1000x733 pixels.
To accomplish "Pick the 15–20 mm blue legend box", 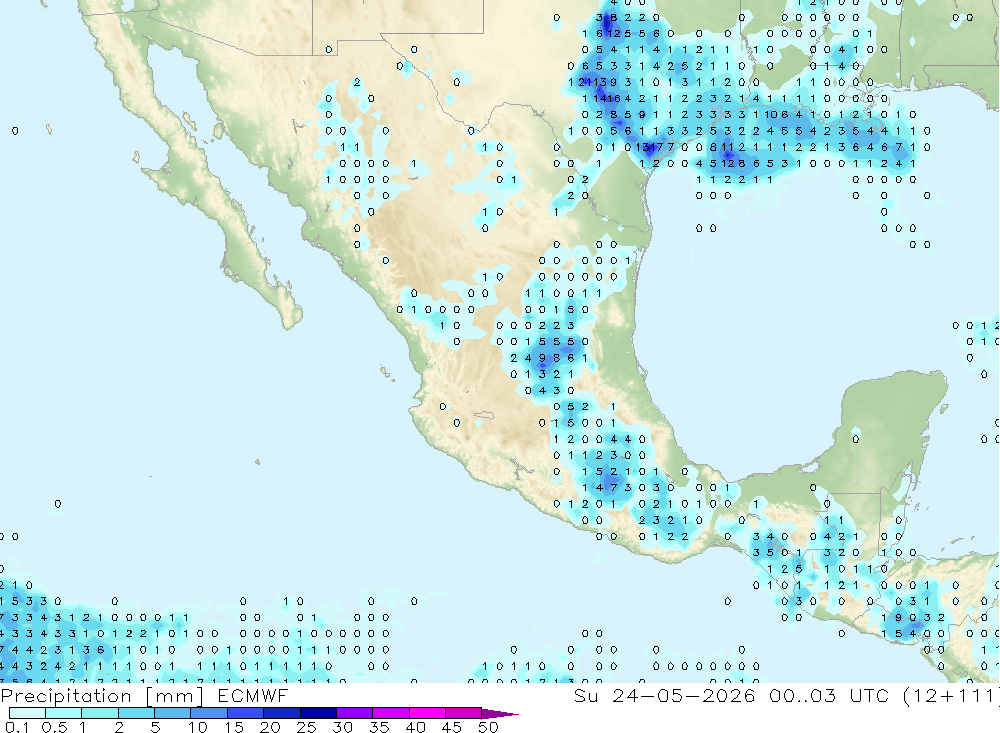I will pos(246,713).
